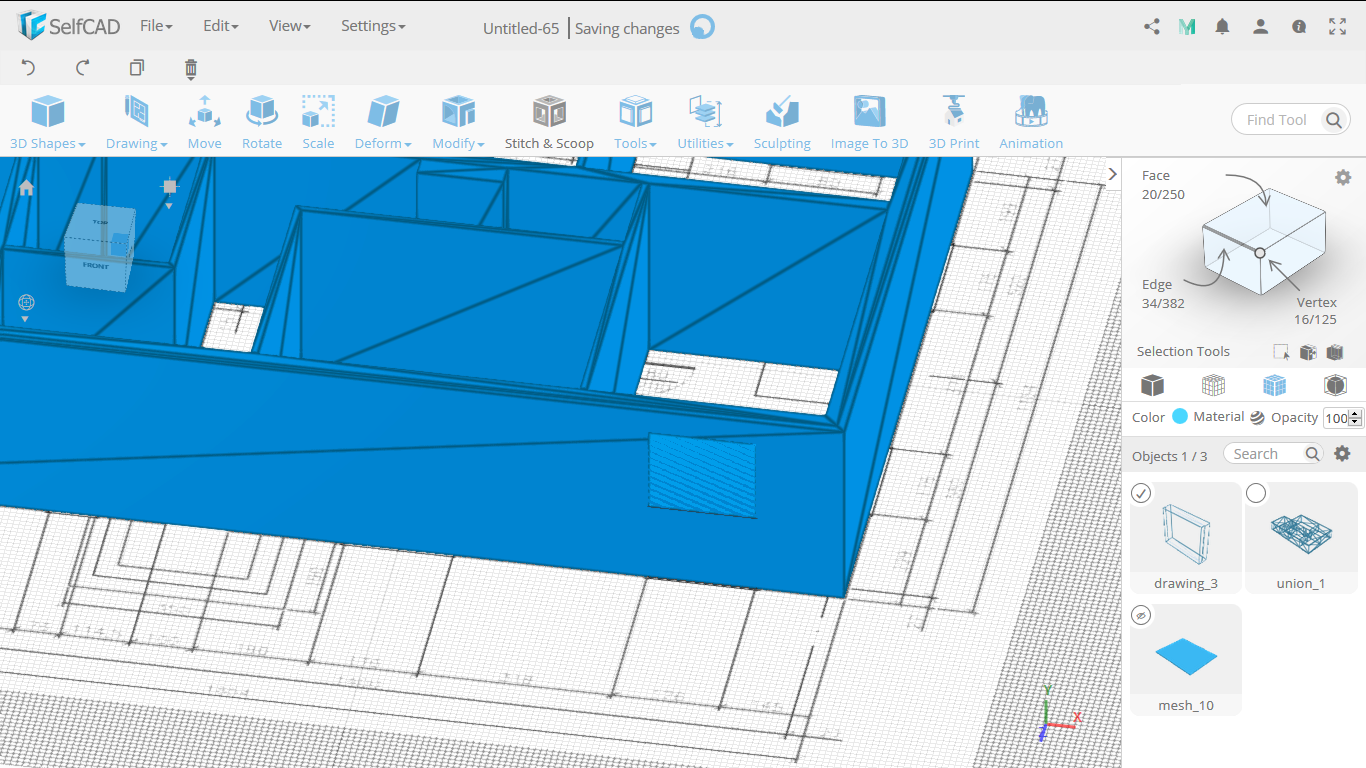The width and height of the screenshot is (1366, 768).
Task: Select Face selection mode
Action: click(x=1163, y=185)
